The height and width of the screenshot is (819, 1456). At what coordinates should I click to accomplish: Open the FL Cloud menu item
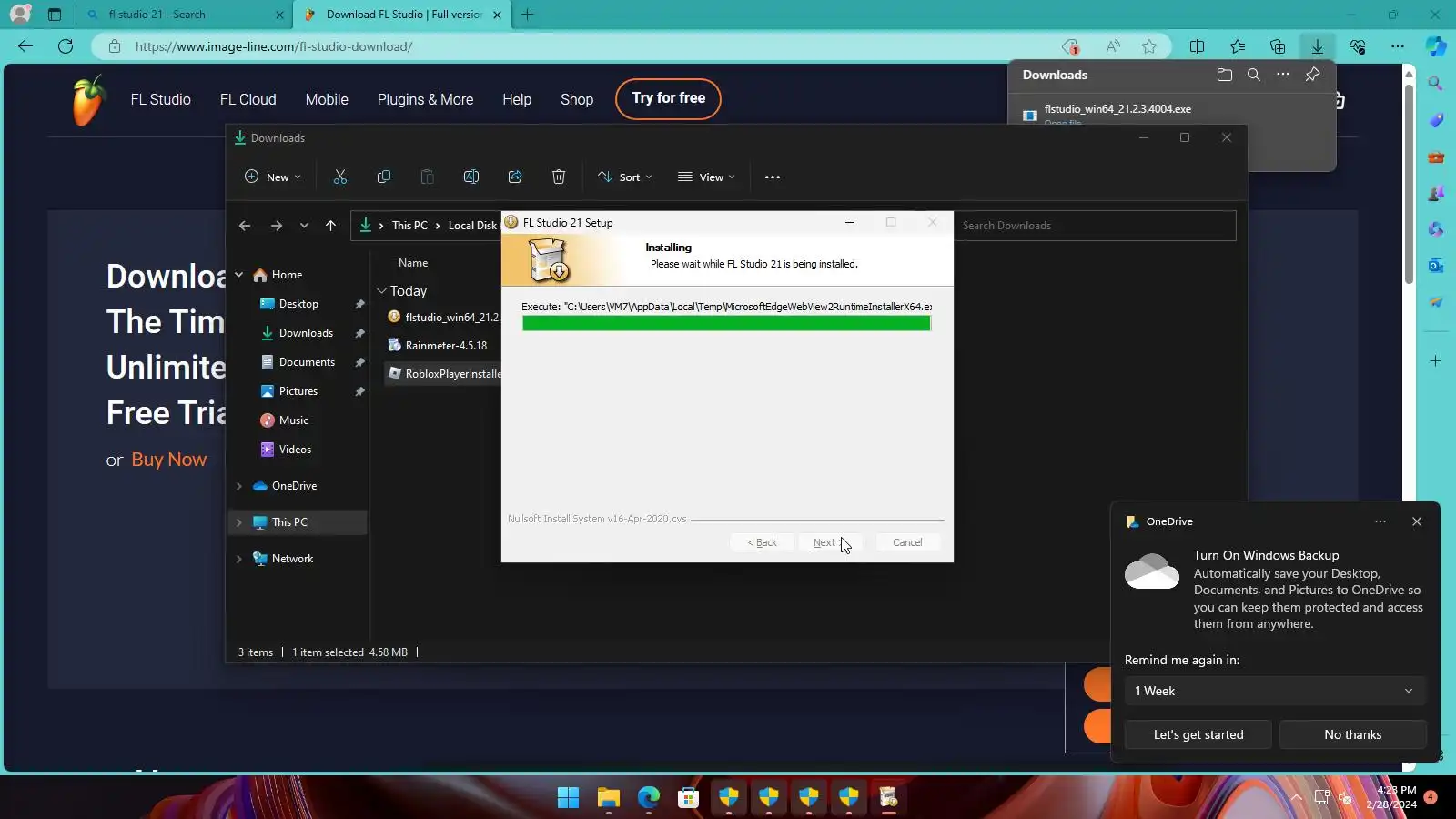point(248,99)
